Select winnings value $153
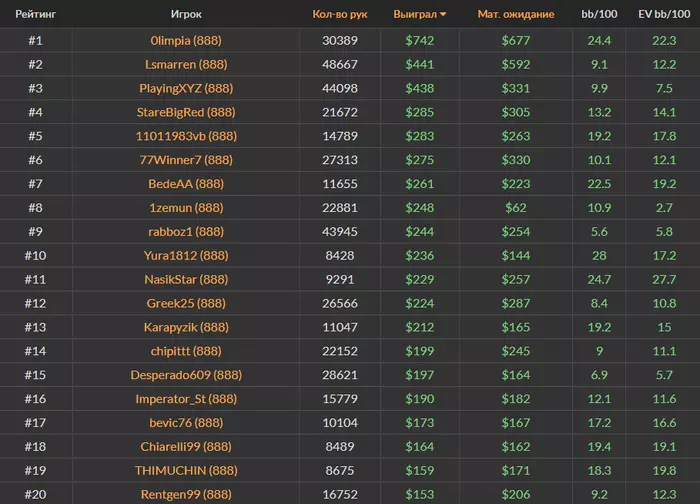This screenshot has height=504, width=700. click(419, 494)
